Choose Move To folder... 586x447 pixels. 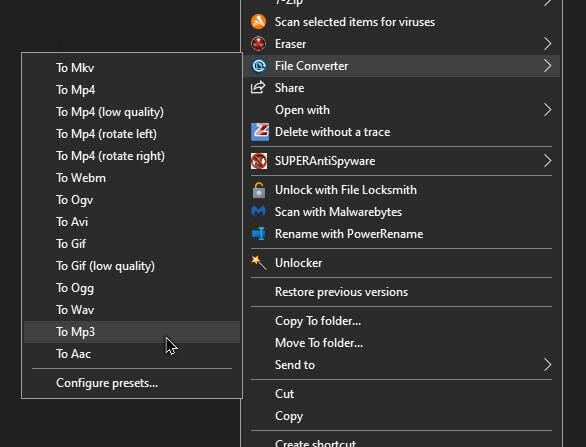click(x=402, y=343)
